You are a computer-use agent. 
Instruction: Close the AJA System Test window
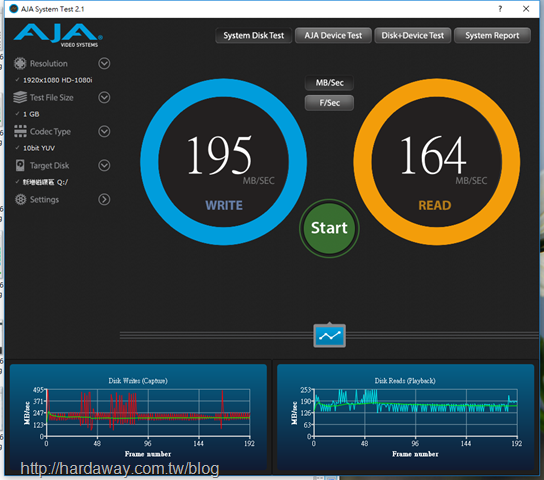pos(526,9)
